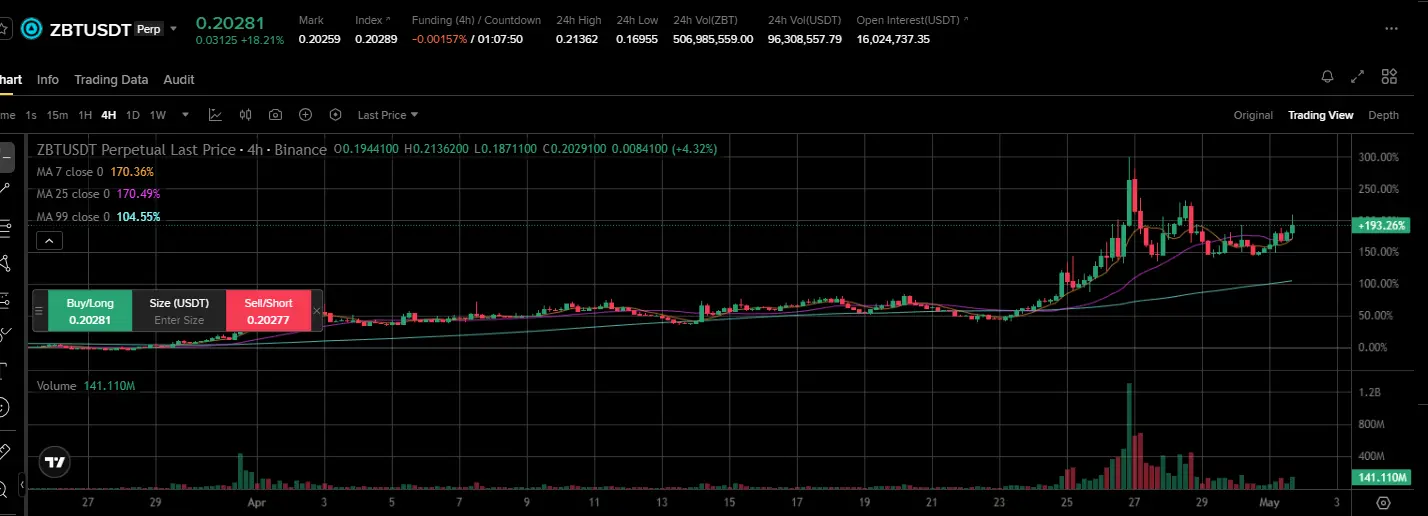Click the Mark price 0.20259
Viewport: 1428px width, 516px height.
(319, 39)
